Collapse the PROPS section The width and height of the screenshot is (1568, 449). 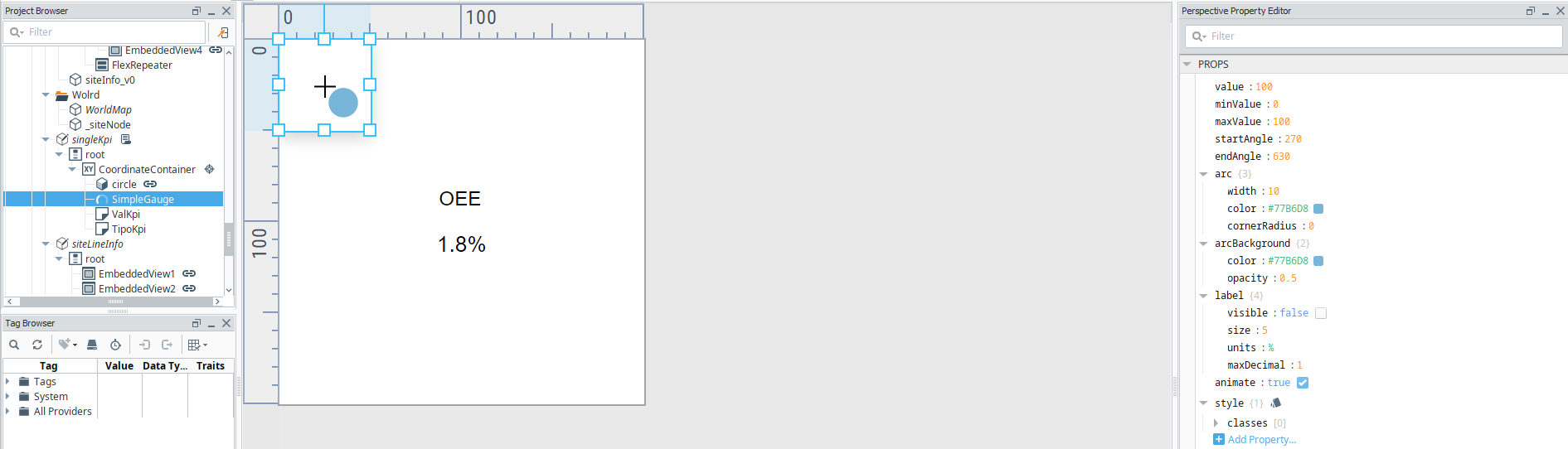(x=1187, y=65)
